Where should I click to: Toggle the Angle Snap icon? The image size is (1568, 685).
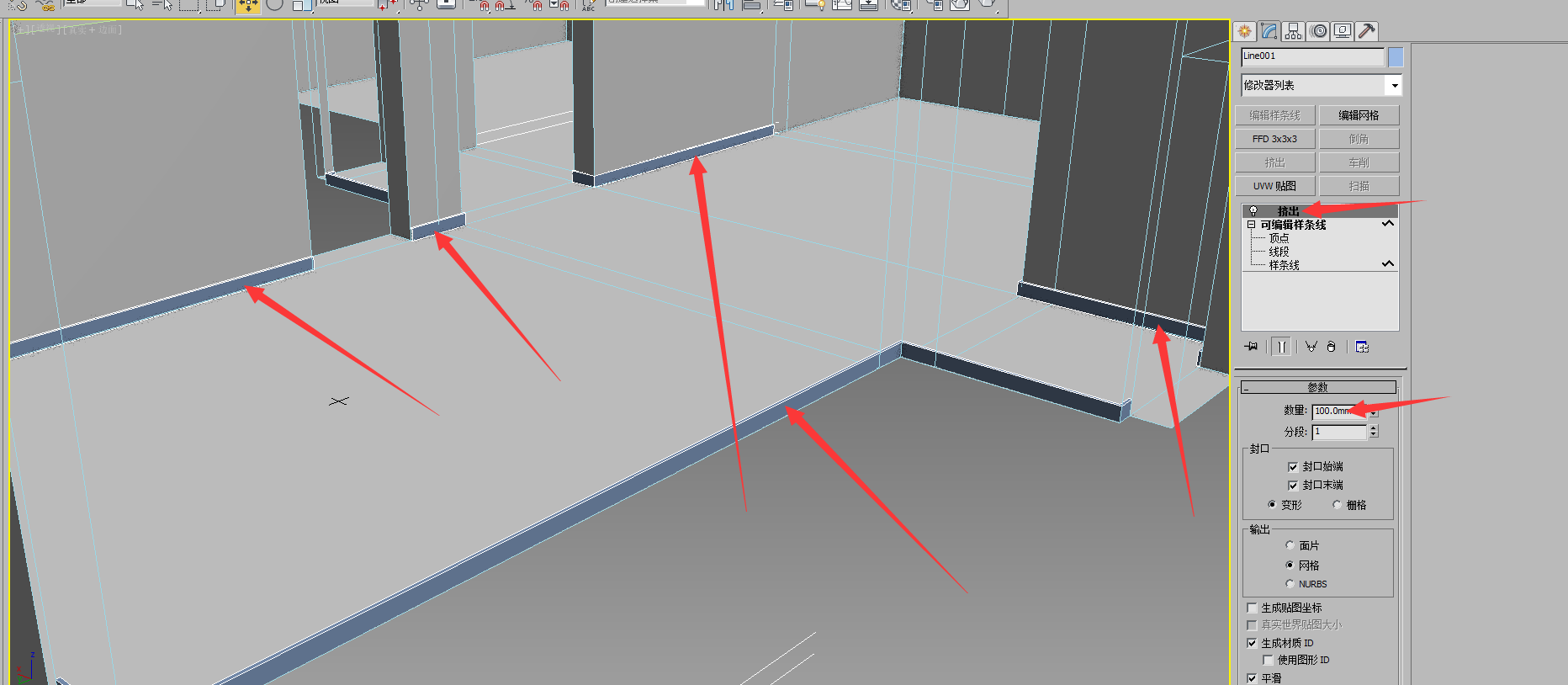[505, 5]
